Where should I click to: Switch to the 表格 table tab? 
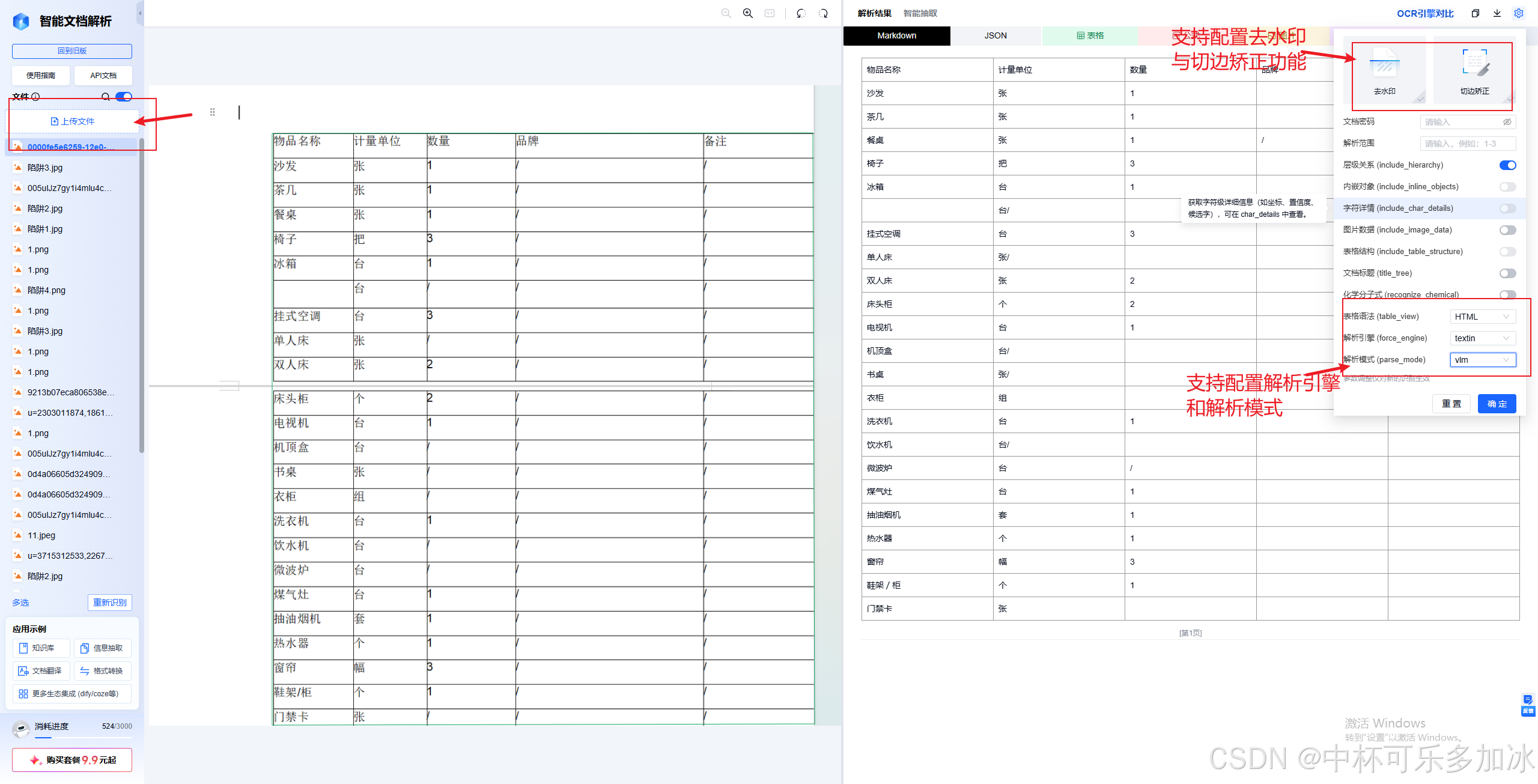click(1090, 35)
